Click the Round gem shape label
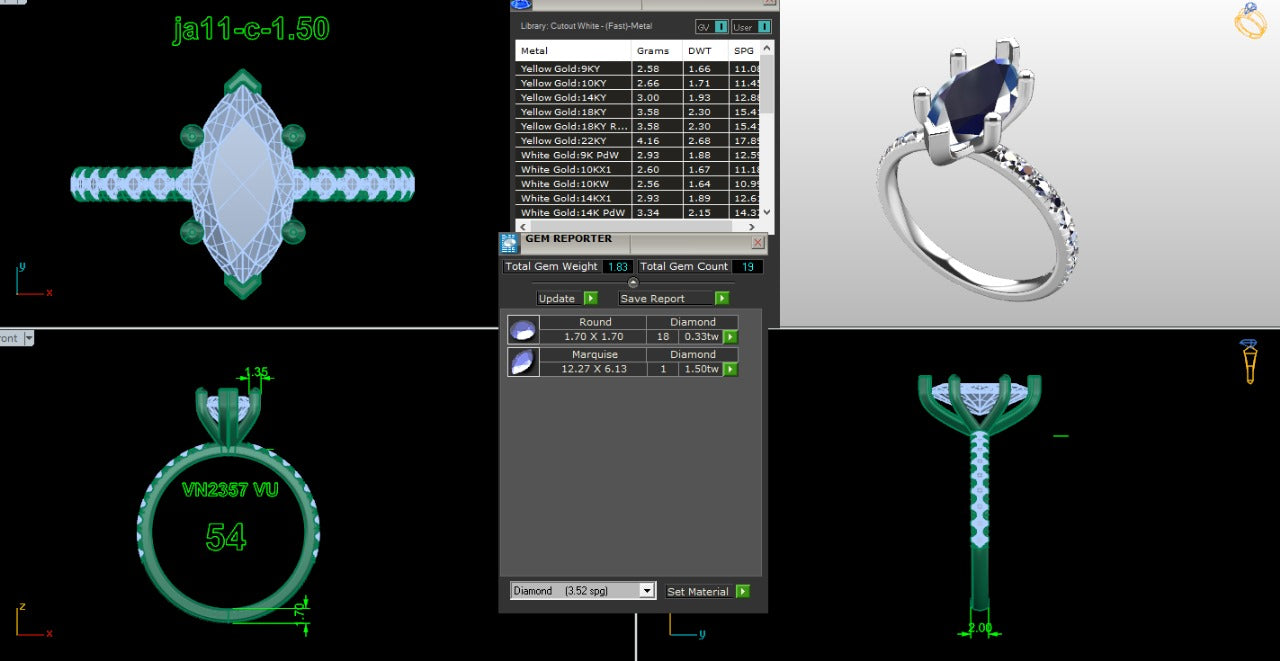1280x661 pixels. (x=595, y=322)
